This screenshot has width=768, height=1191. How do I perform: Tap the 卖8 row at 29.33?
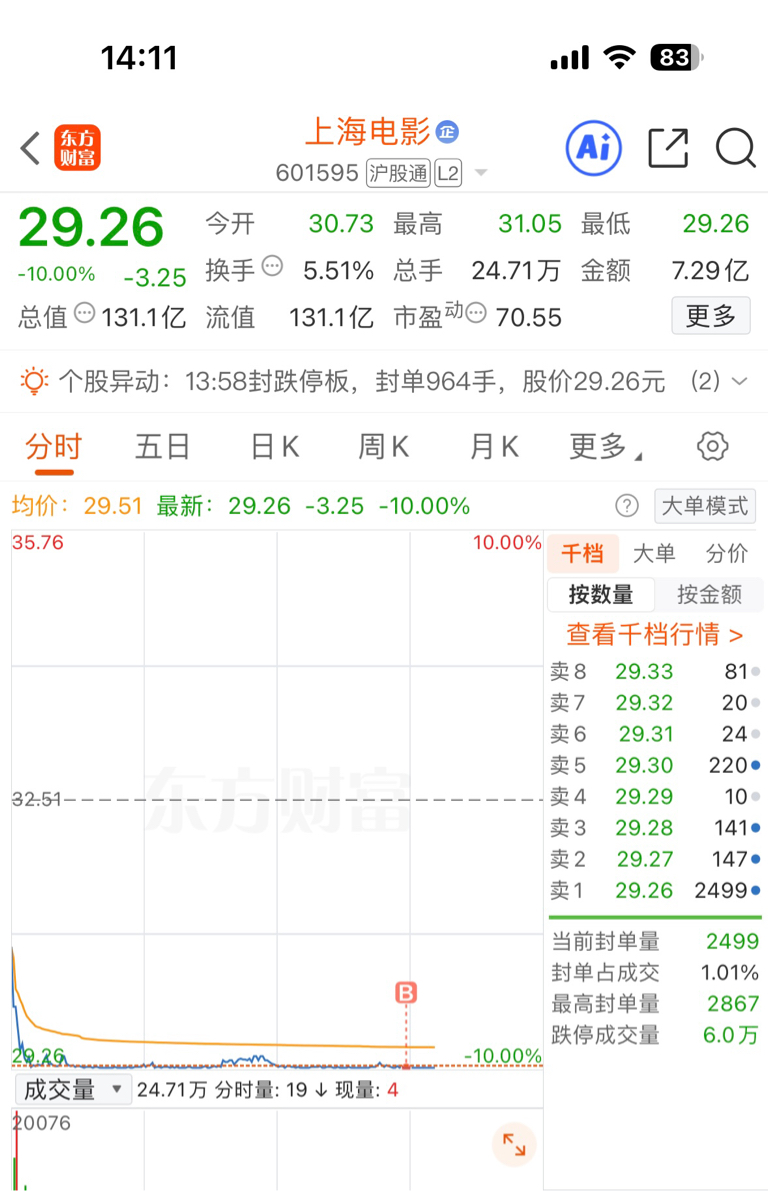655,671
